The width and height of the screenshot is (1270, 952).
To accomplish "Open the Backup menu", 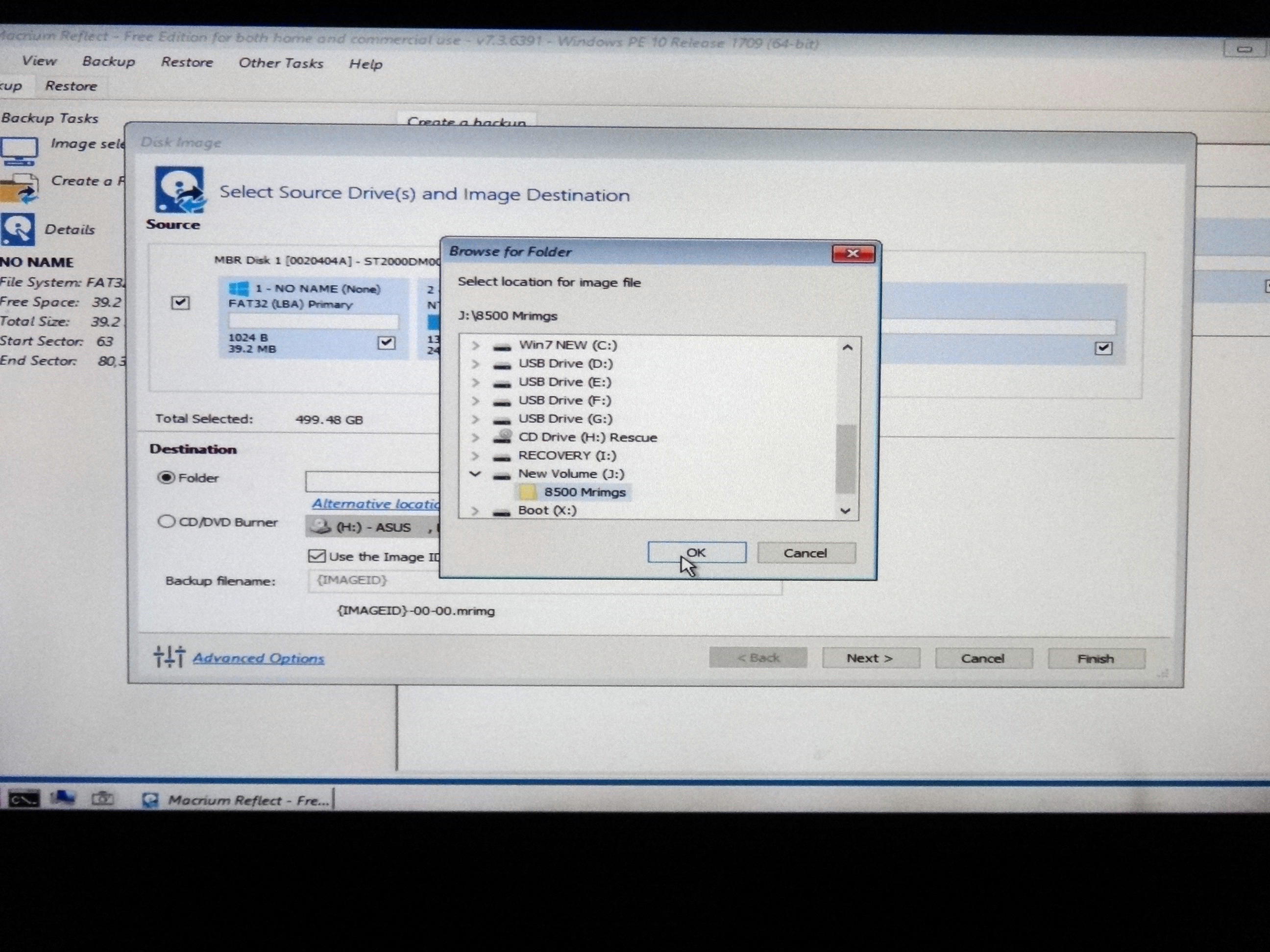I will tap(108, 61).
